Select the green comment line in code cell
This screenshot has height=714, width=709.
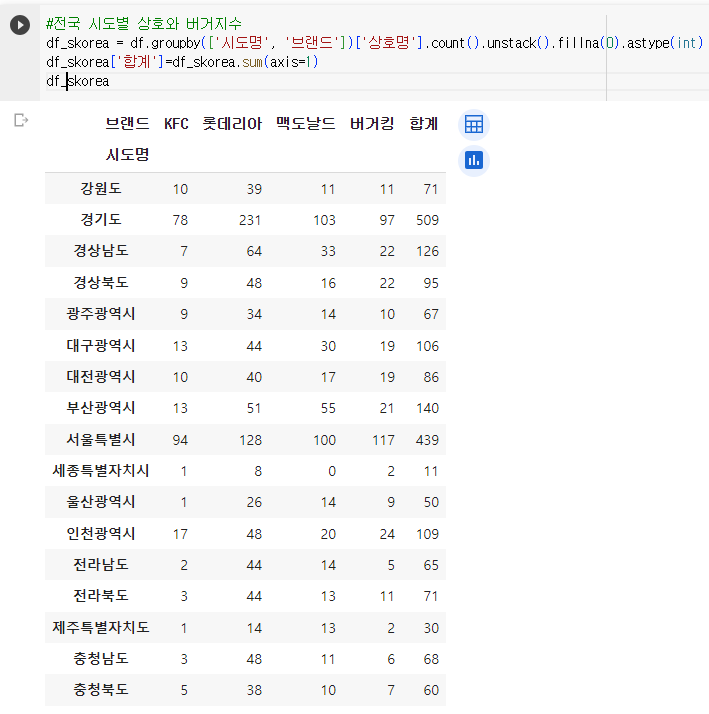(x=144, y=23)
